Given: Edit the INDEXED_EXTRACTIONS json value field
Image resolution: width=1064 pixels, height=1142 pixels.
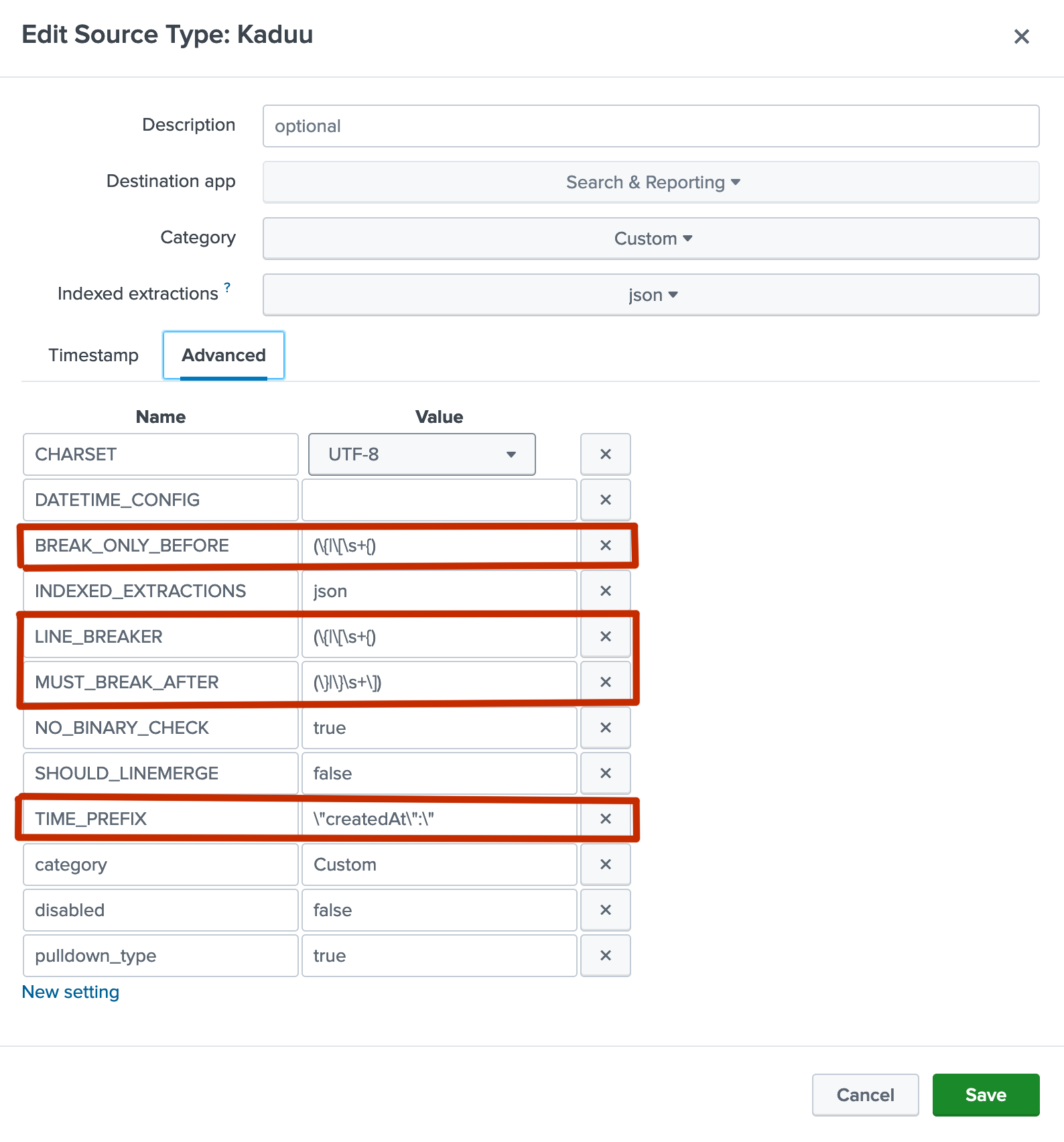Looking at the screenshot, I should click(440, 591).
